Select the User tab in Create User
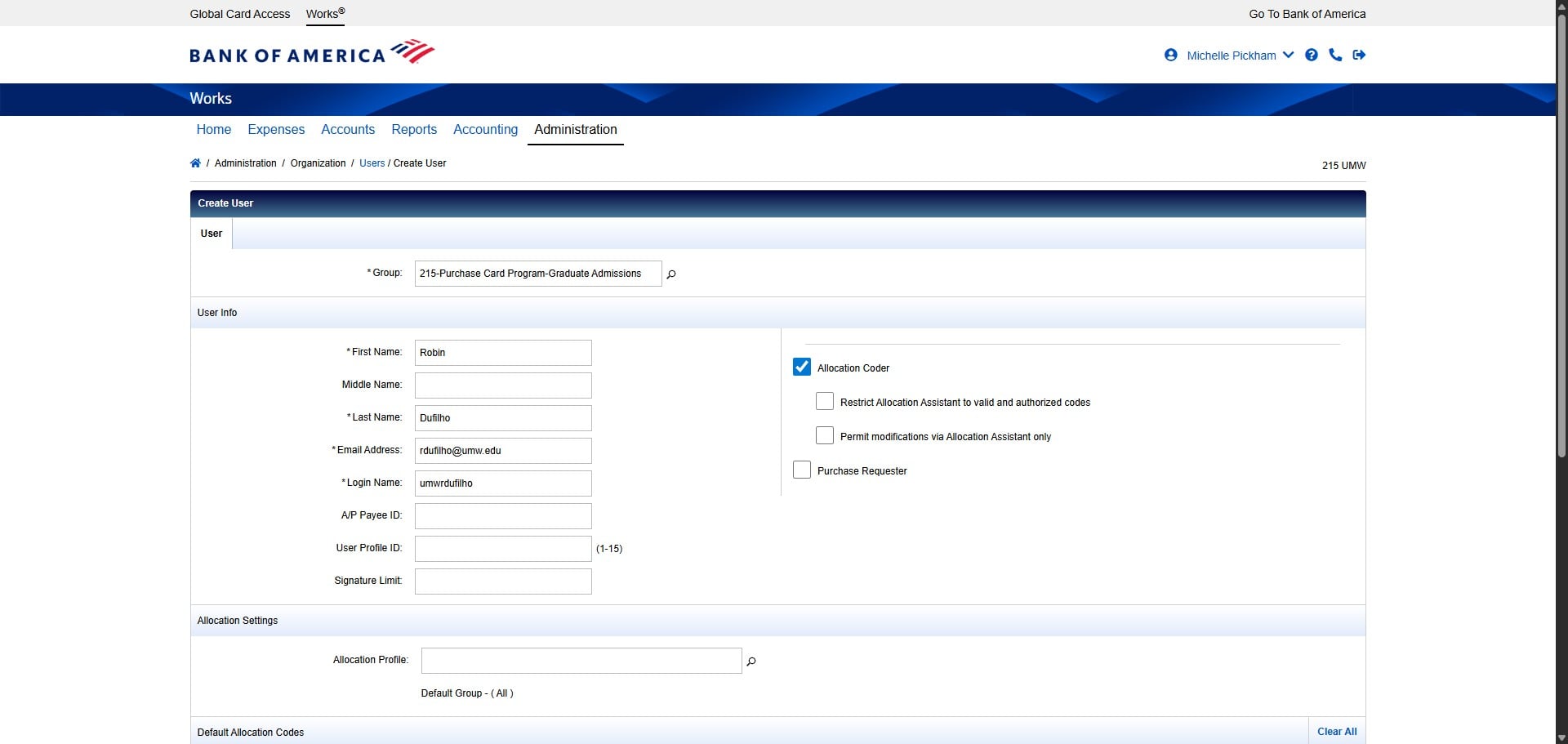The height and width of the screenshot is (744, 1568). (210, 234)
